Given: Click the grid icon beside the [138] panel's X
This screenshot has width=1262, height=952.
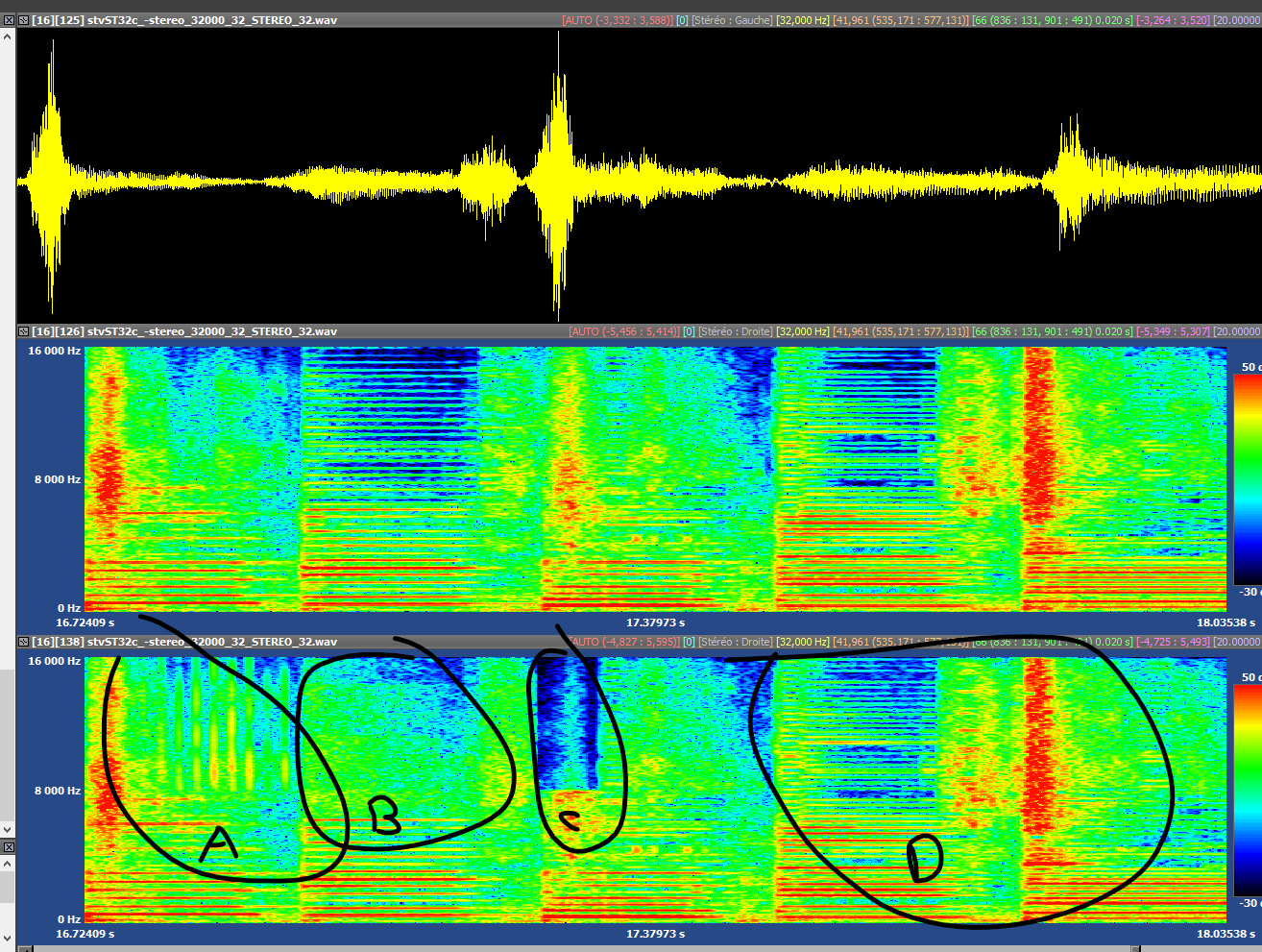Looking at the screenshot, I should (23, 642).
